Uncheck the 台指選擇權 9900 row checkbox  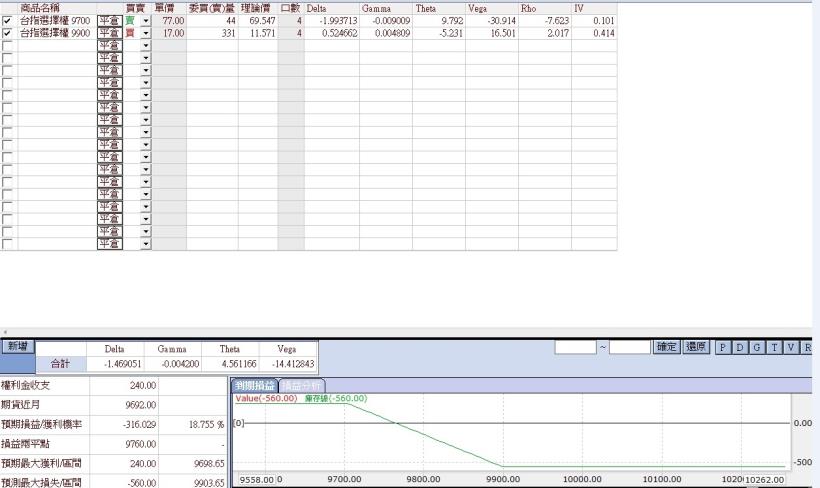click(8, 33)
